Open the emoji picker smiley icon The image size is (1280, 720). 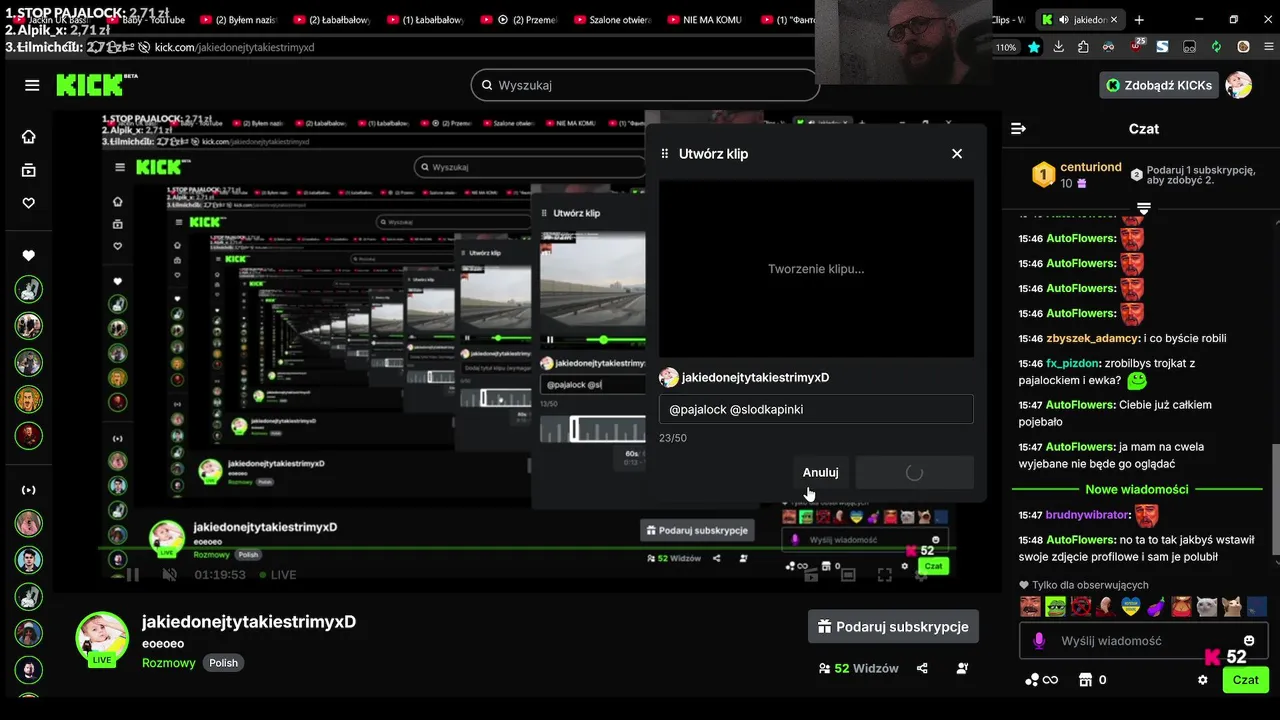pos(1249,640)
